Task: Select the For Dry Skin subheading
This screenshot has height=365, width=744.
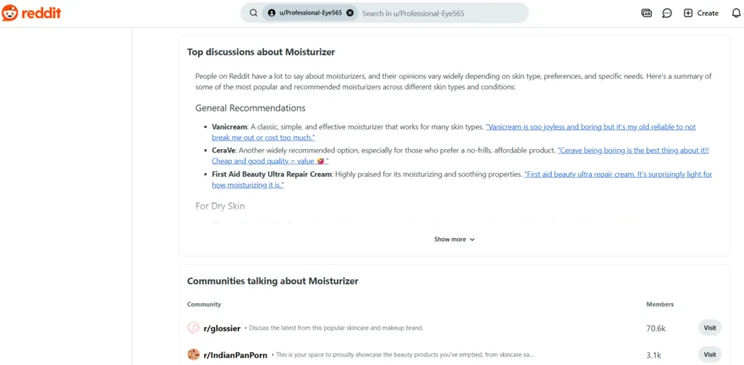Action: tap(220, 206)
